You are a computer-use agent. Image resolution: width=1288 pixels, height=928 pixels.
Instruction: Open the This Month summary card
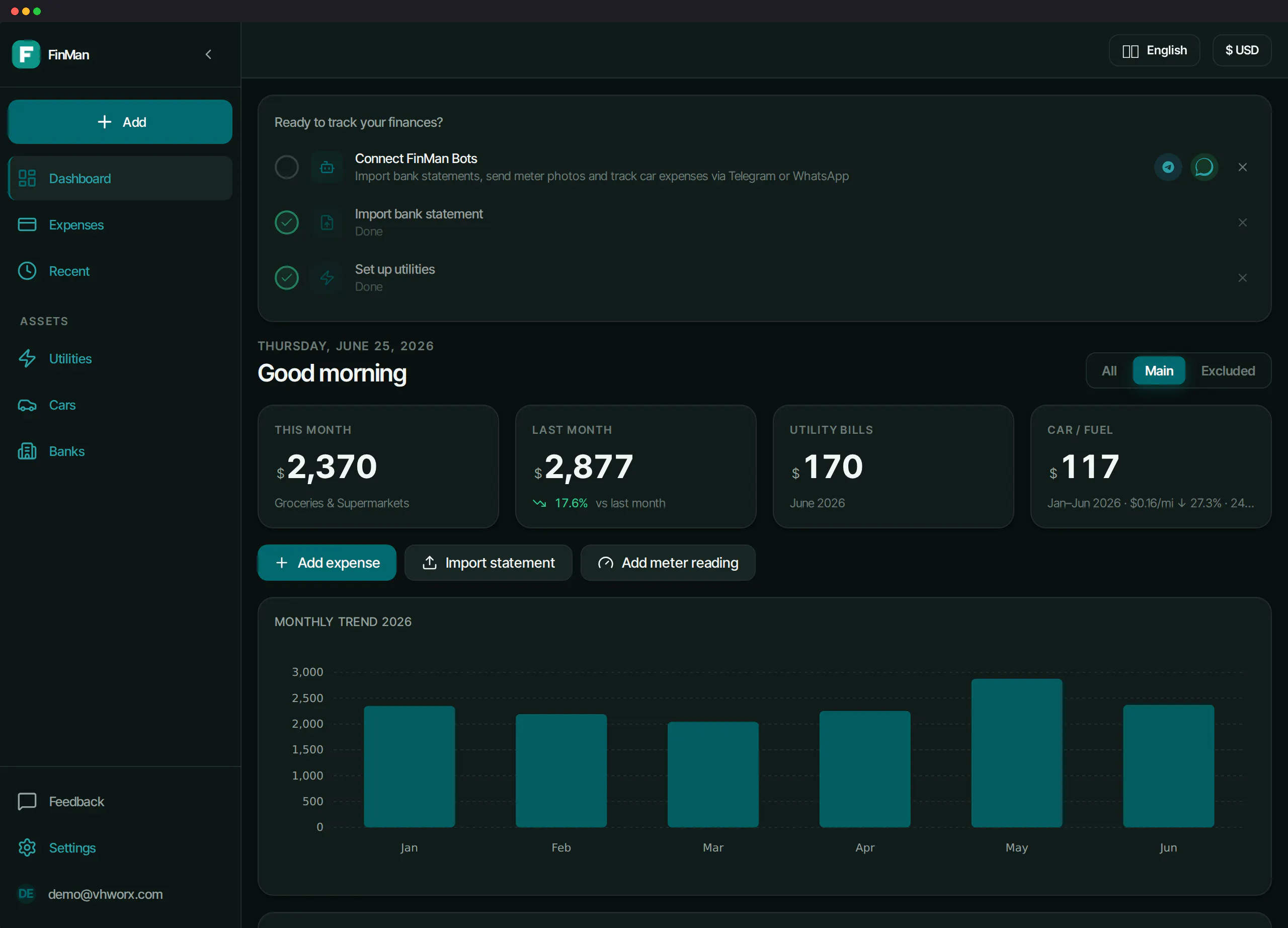click(378, 467)
